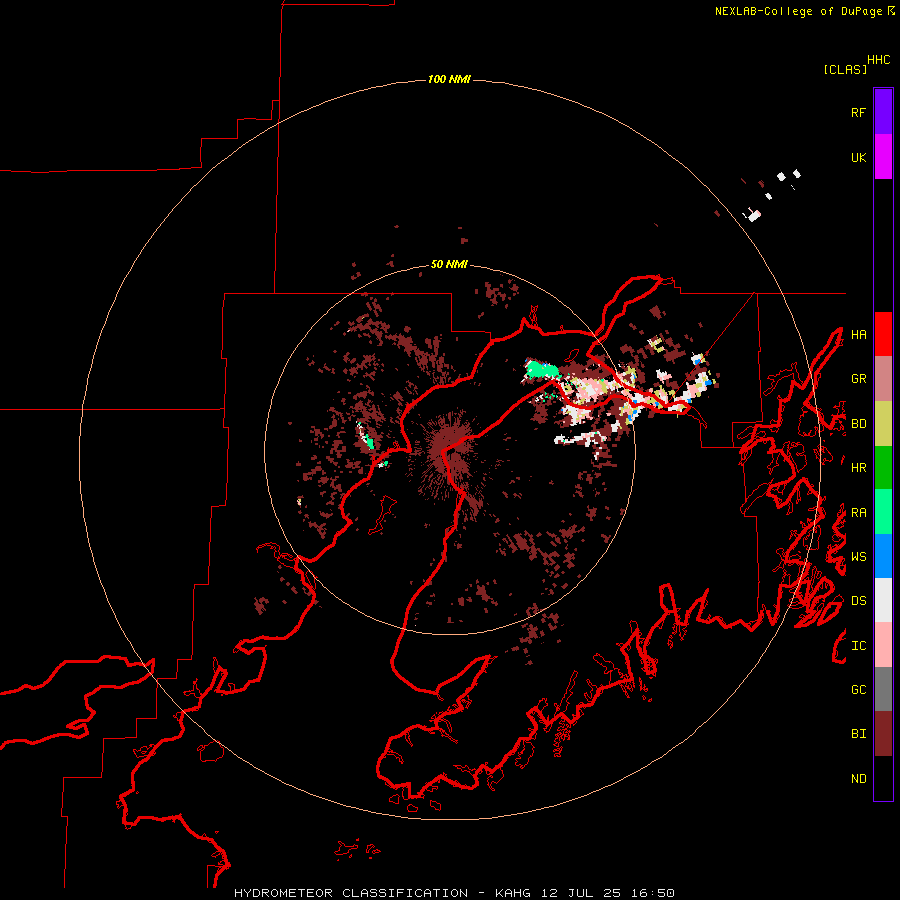Image resolution: width=900 pixels, height=900 pixels.
Task: Click the 50 NMI range ring label
Action: 449,264
